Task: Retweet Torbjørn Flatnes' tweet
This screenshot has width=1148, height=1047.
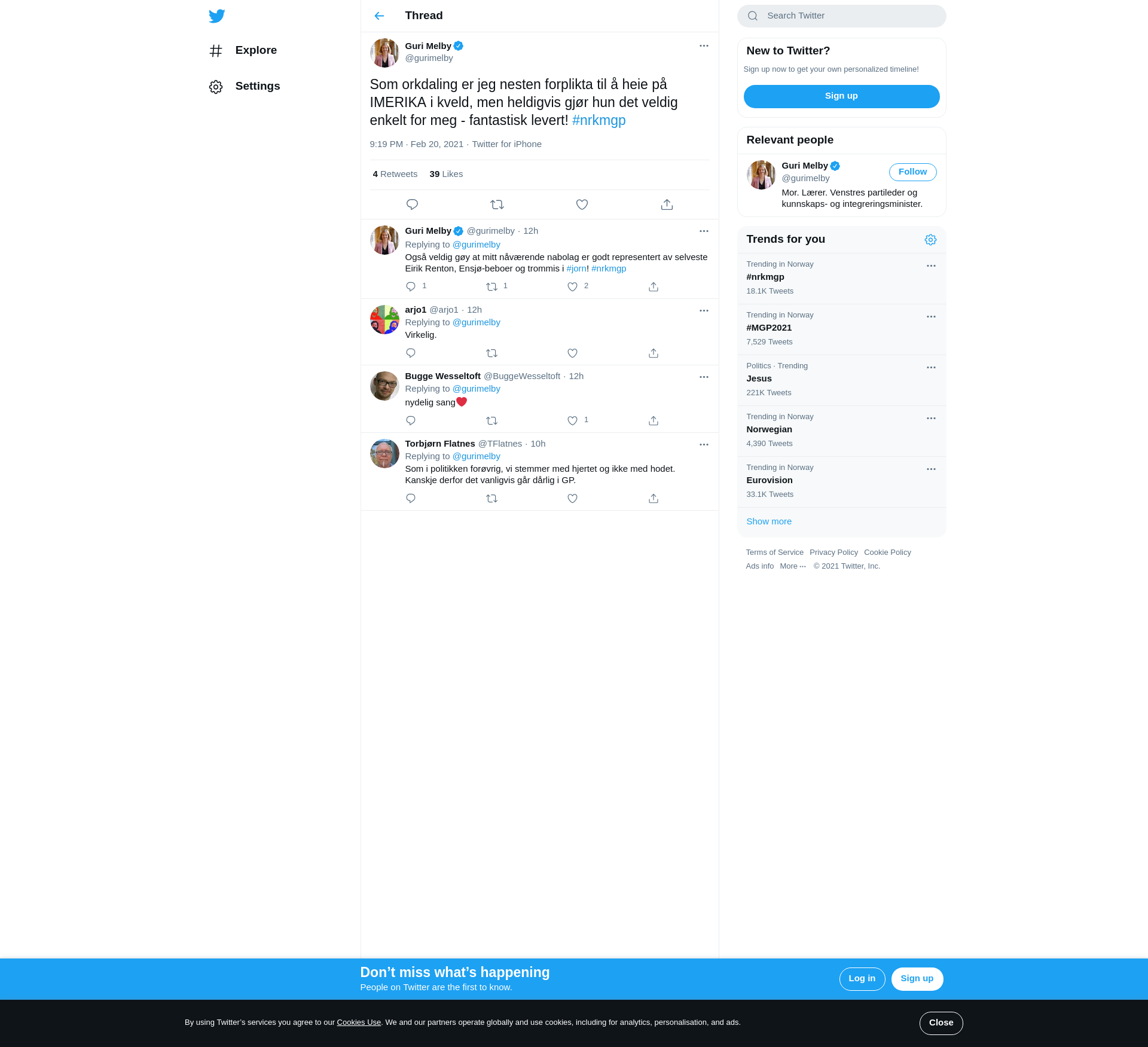Action: pyautogui.click(x=491, y=498)
